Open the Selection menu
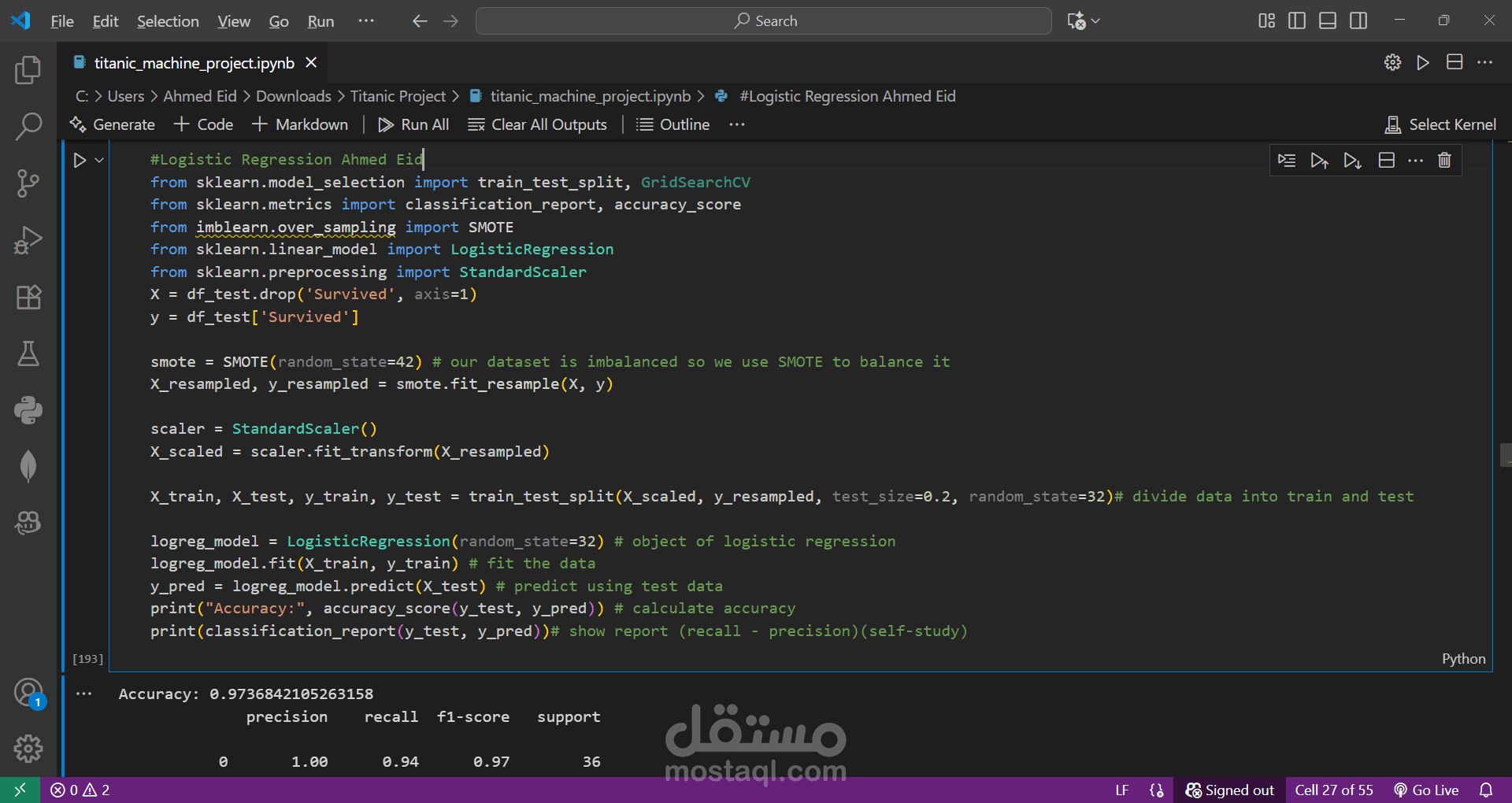The image size is (1512, 803). coord(168,21)
